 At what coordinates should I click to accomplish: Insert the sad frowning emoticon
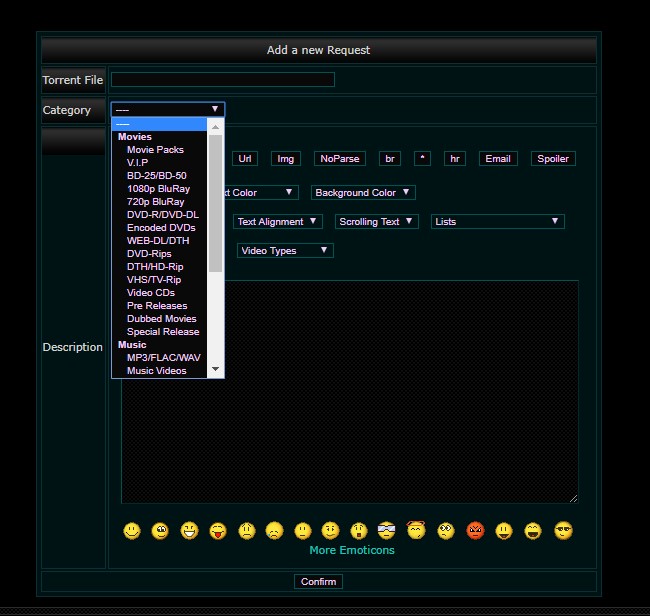(274, 531)
